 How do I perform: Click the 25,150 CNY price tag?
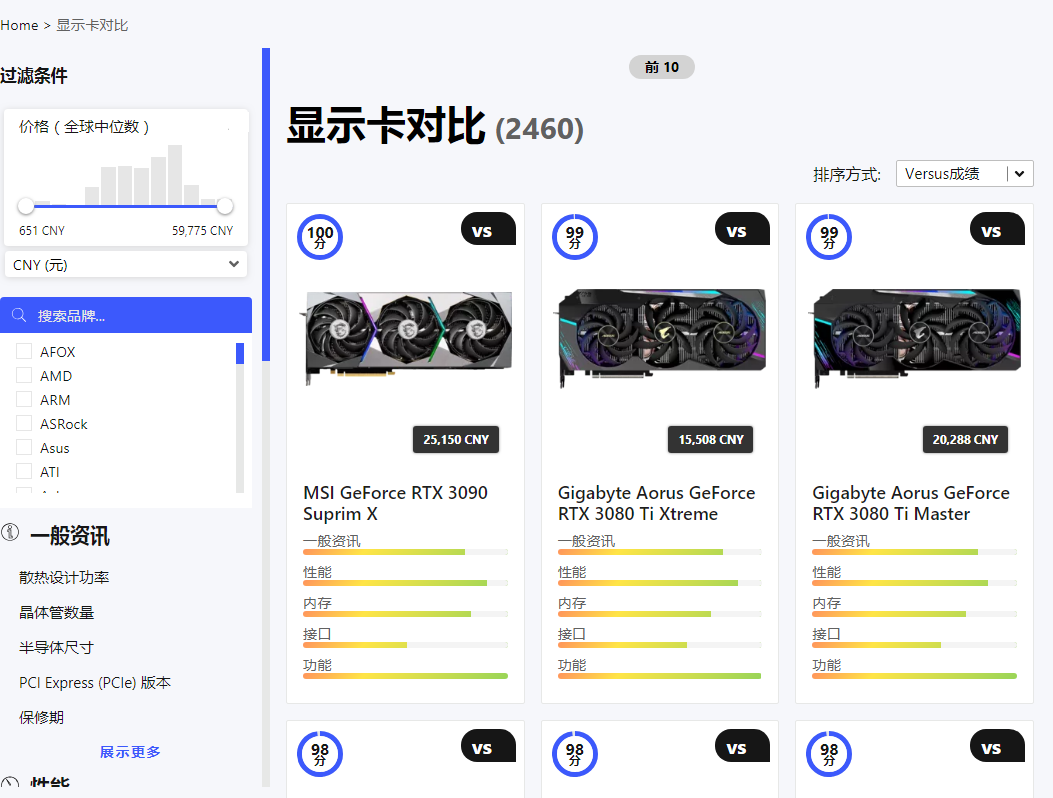(x=456, y=439)
